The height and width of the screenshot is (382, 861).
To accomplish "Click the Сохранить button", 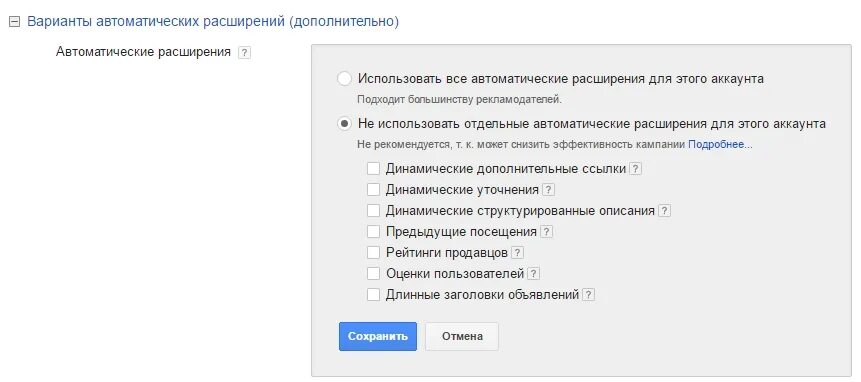I will tap(378, 336).
